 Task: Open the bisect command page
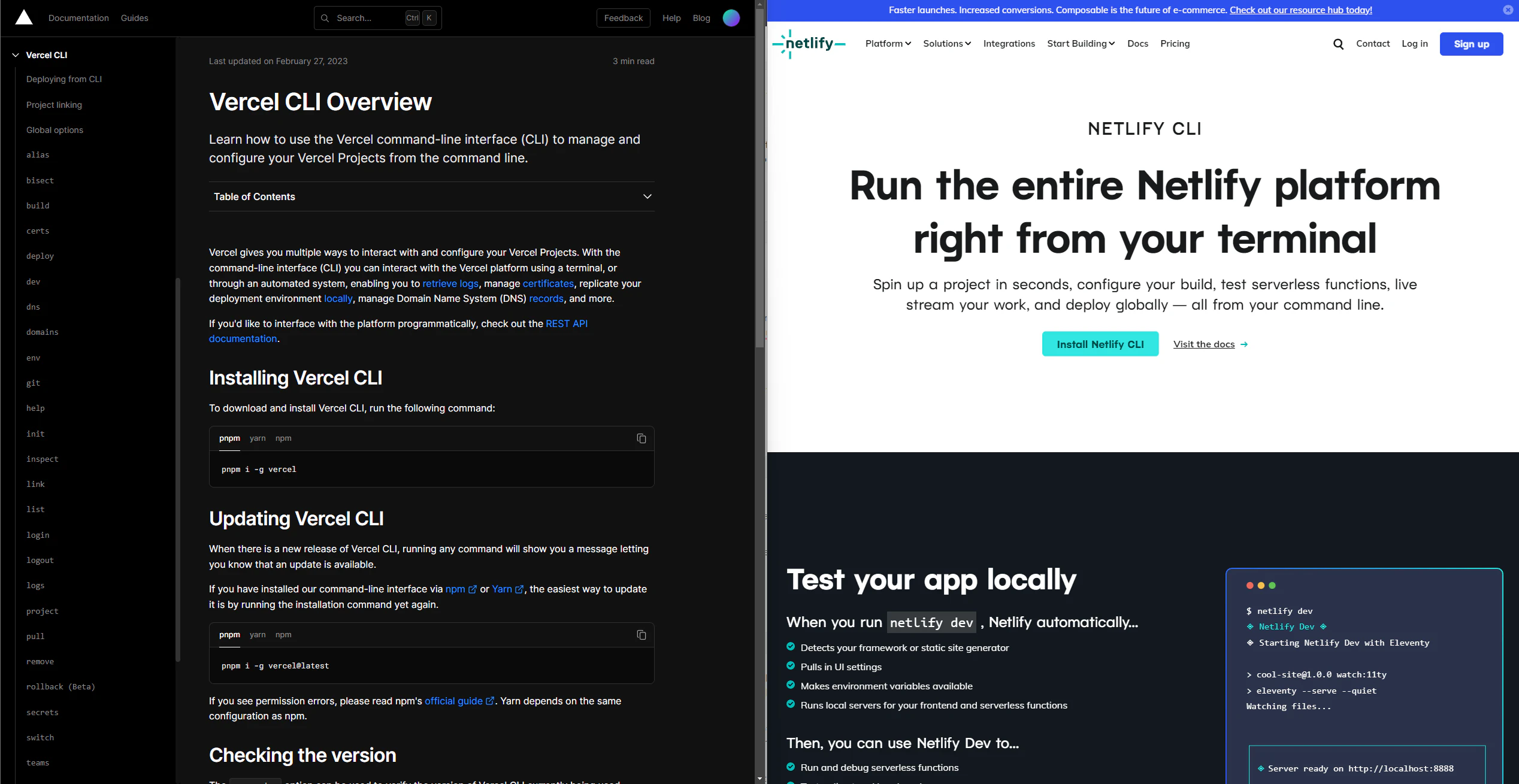click(x=40, y=180)
